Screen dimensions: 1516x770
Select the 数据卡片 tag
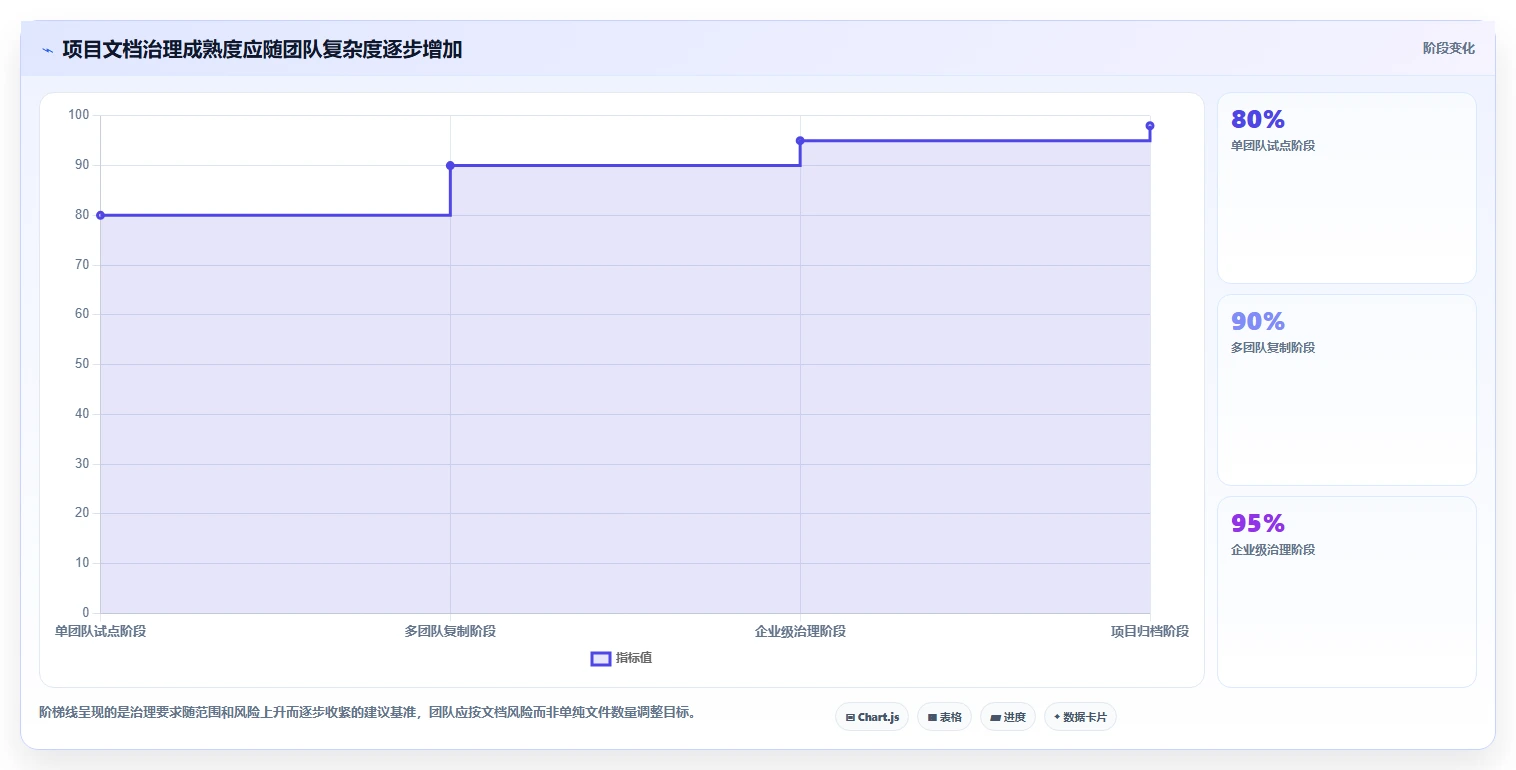(x=1080, y=717)
